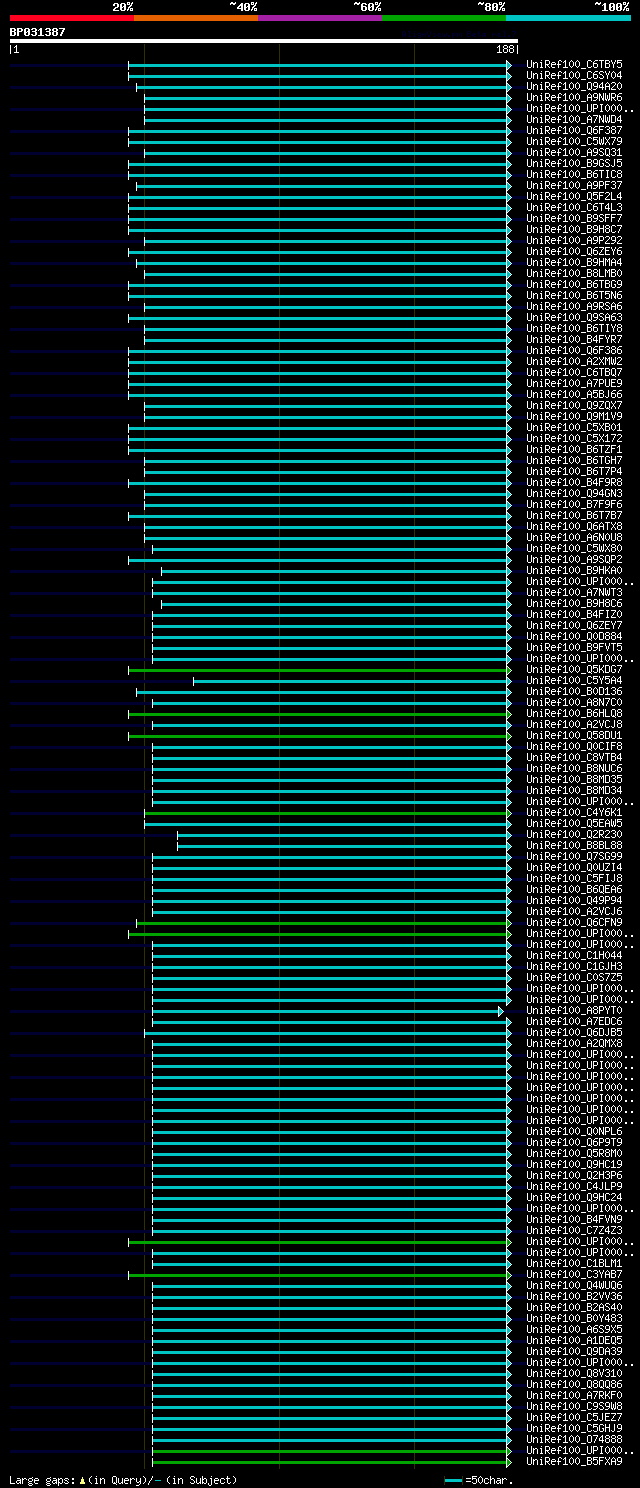
Task: Click the UniRef100_Q9M1V9 entry
Action: tap(574, 417)
